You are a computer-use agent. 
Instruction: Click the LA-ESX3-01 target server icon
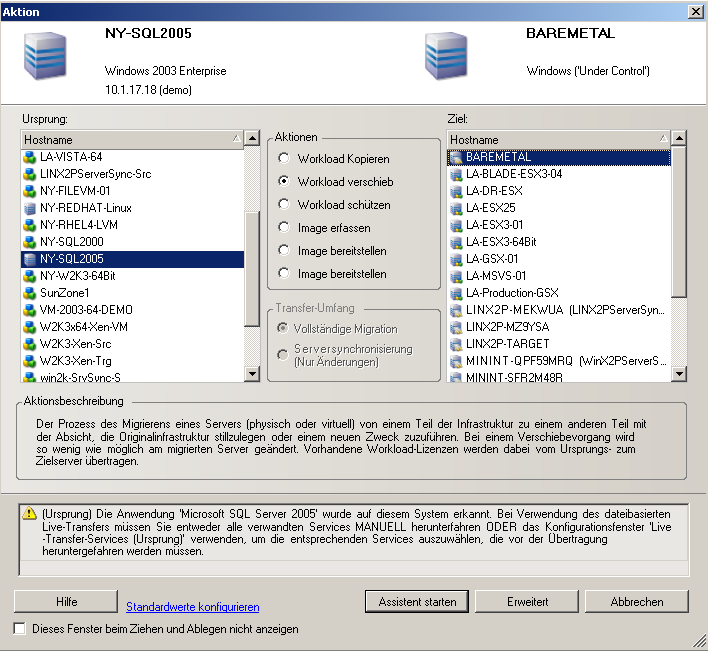(x=456, y=225)
